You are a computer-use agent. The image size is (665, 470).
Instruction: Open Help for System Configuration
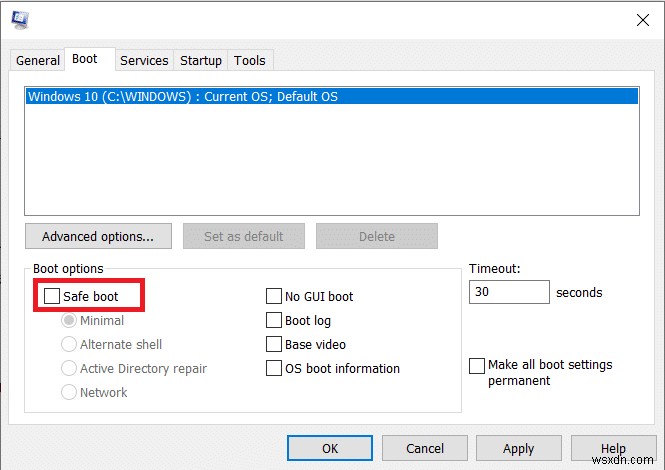click(612, 449)
